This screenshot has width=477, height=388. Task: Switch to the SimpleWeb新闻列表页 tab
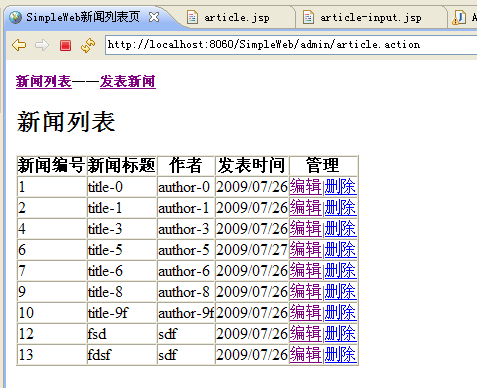[x=83, y=17]
